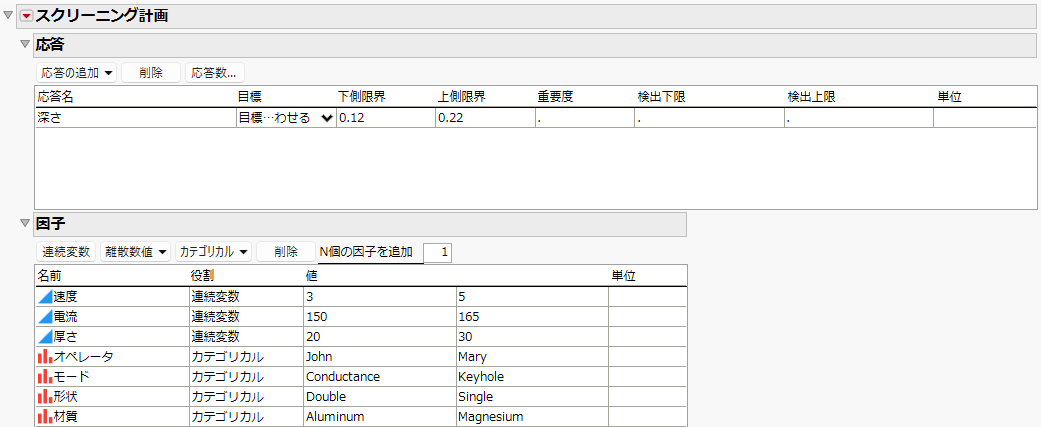Click the Magnesium value cell
The image size is (1041, 427).
pos(531,416)
